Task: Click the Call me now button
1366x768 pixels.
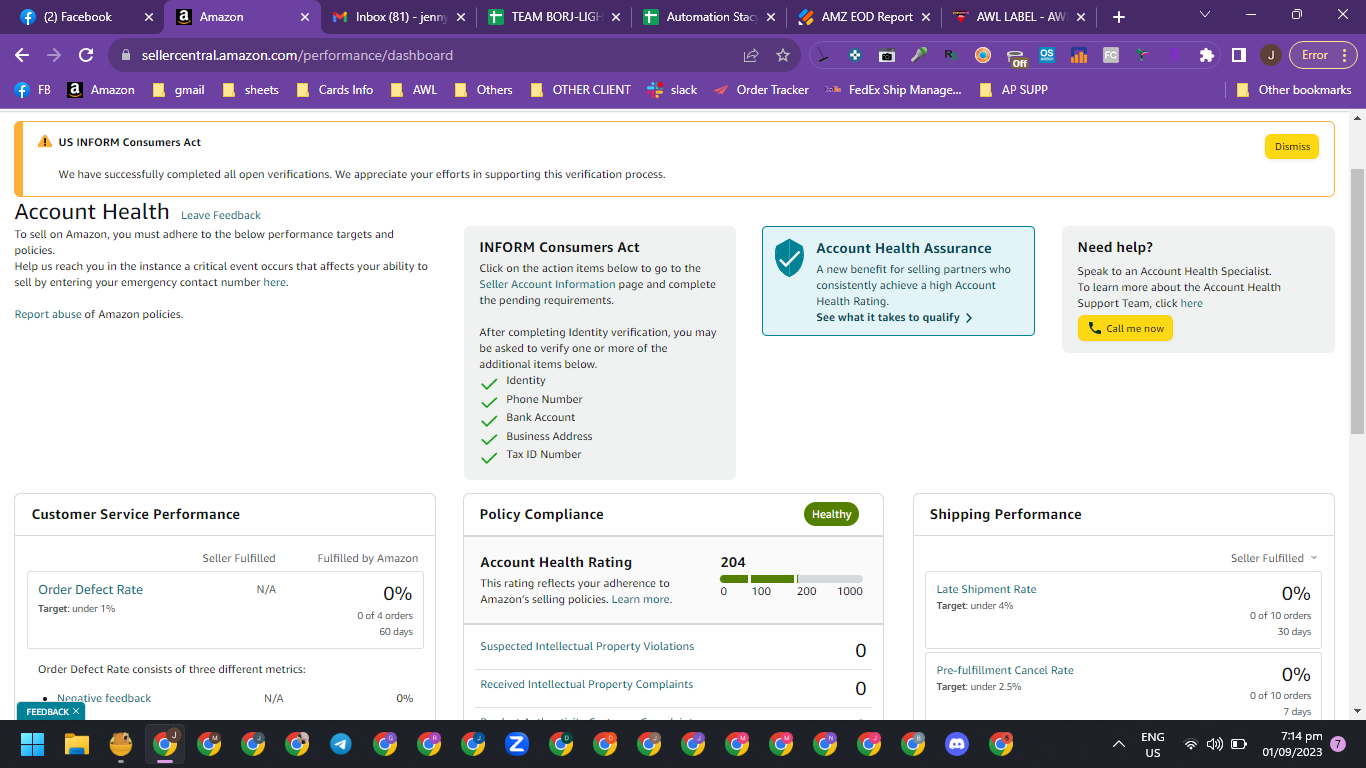Action: (1125, 328)
